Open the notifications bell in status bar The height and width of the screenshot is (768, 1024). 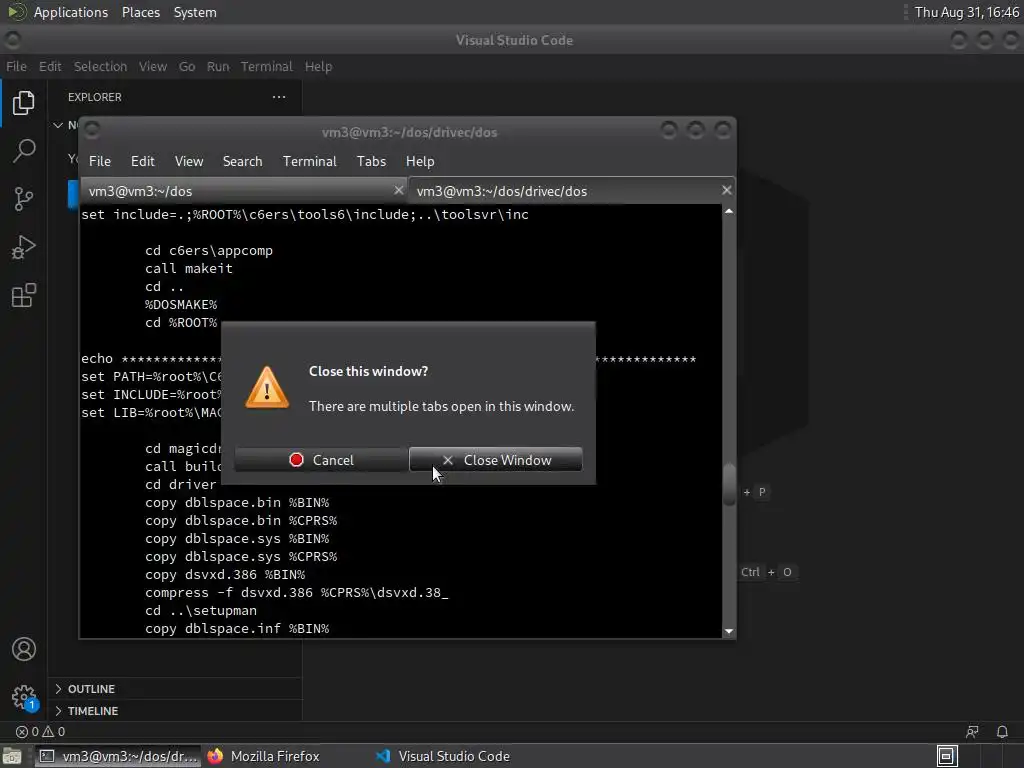pyautogui.click(x=1002, y=731)
